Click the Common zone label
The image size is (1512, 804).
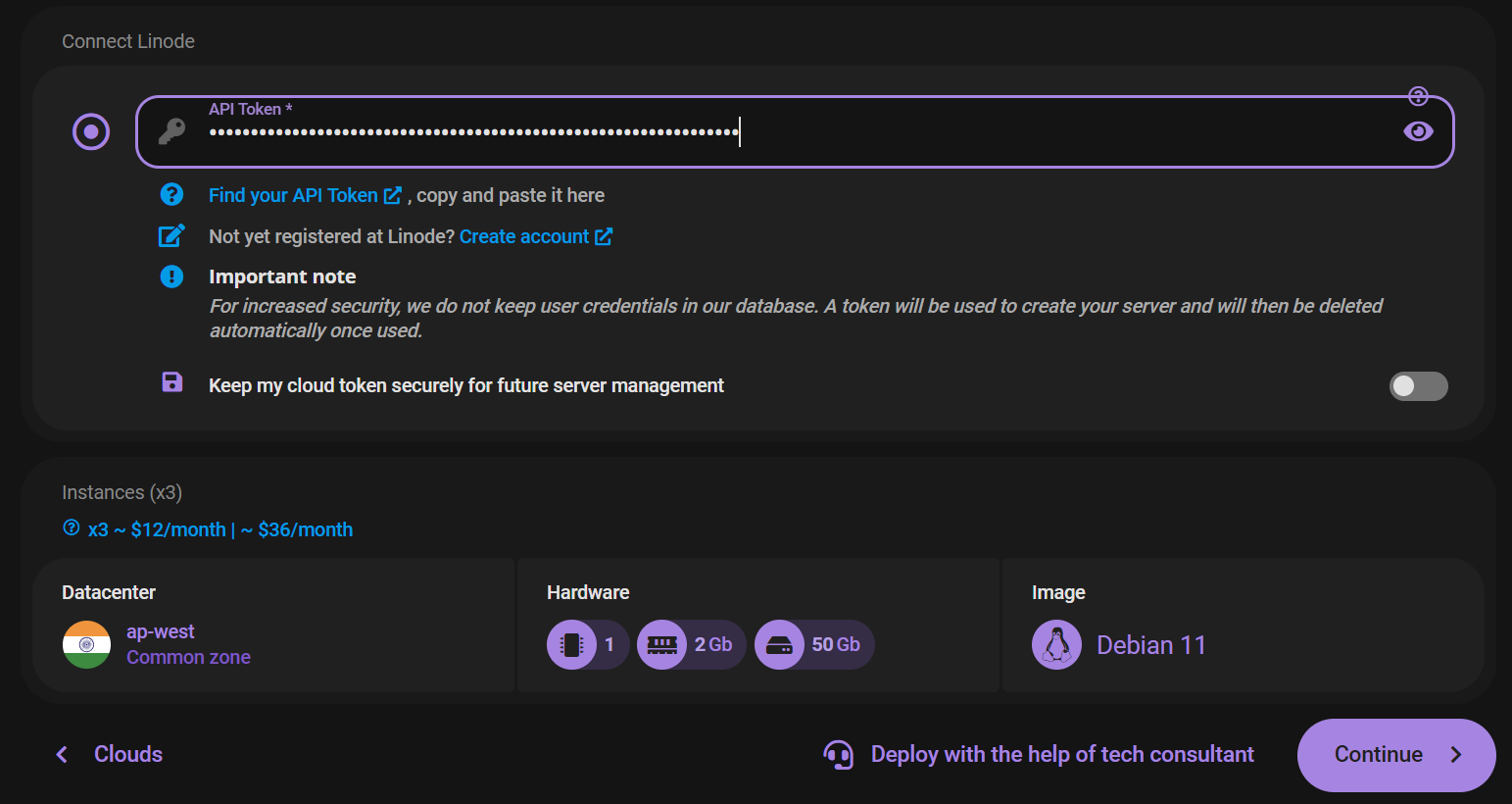[x=188, y=657]
